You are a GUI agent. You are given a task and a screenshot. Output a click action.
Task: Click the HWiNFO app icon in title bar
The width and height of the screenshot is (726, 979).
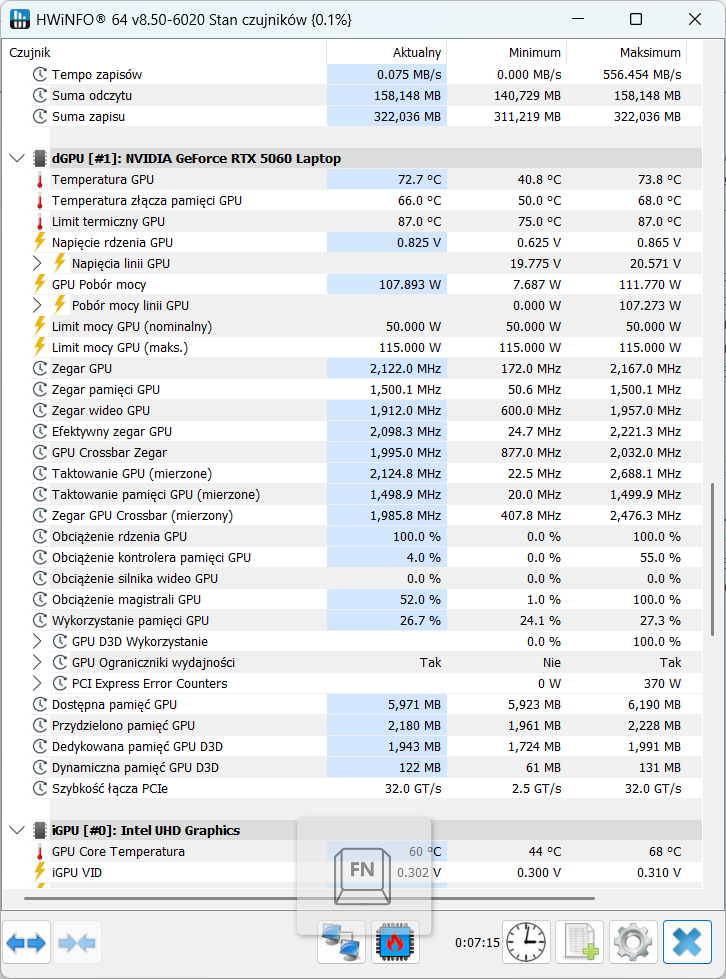click(x=20, y=19)
